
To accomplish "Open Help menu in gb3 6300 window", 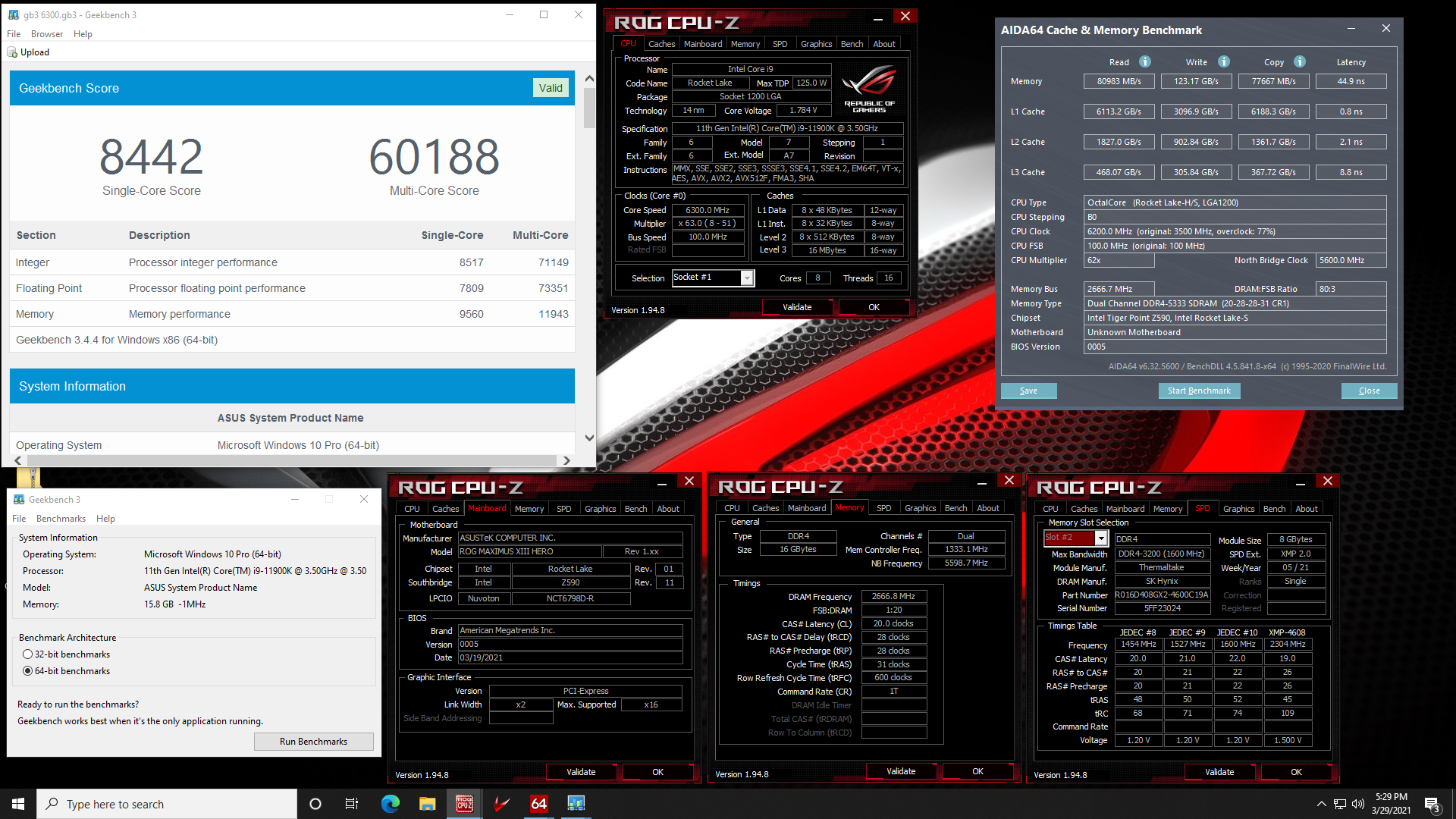I will pyautogui.click(x=83, y=34).
